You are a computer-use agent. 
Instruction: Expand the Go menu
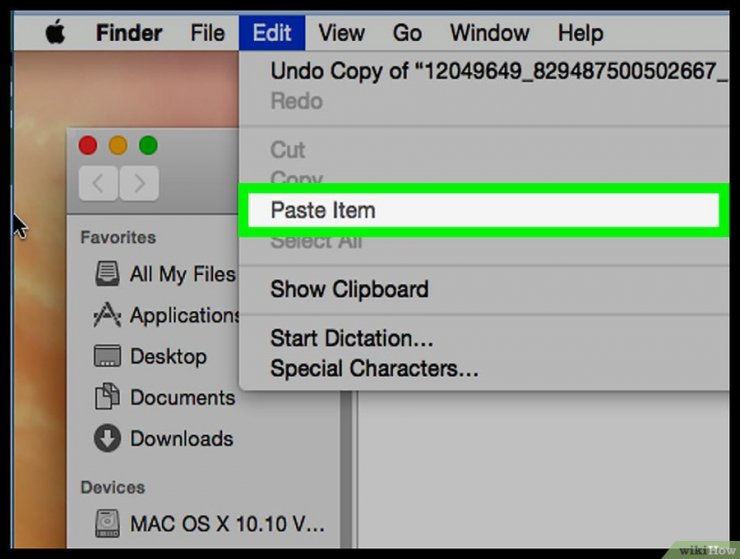(407, 33)
